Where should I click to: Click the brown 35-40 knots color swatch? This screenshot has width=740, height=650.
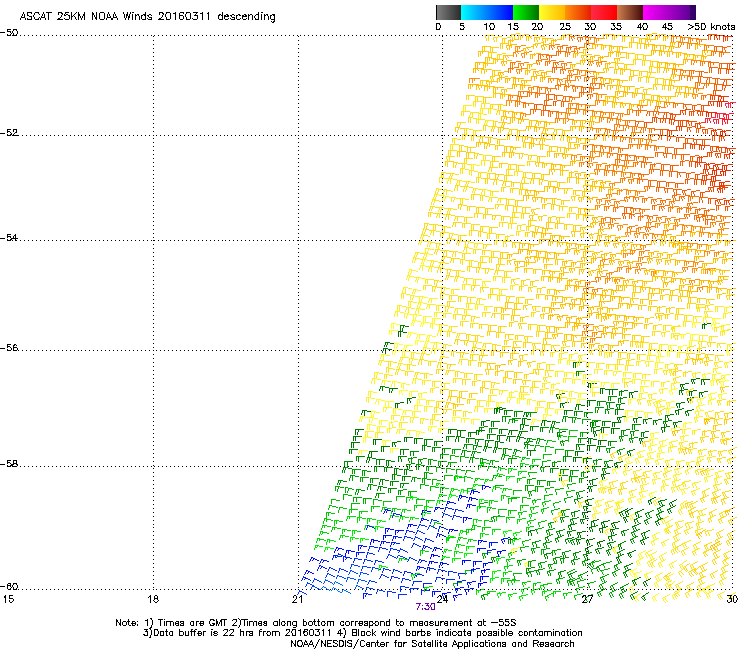tap(630, 12)
